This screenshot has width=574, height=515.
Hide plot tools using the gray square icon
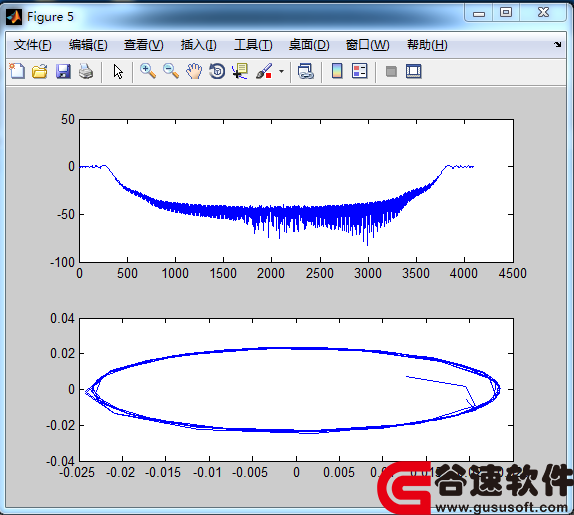tap(391, 71)
